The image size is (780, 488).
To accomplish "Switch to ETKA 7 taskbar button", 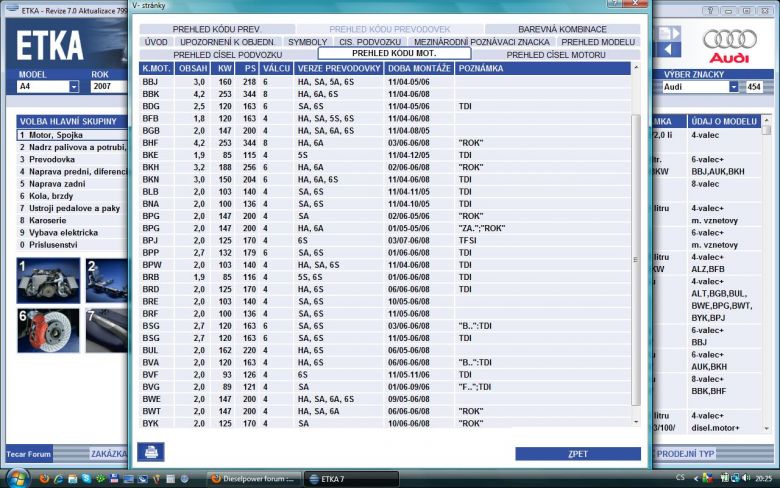I will (351, 479).
